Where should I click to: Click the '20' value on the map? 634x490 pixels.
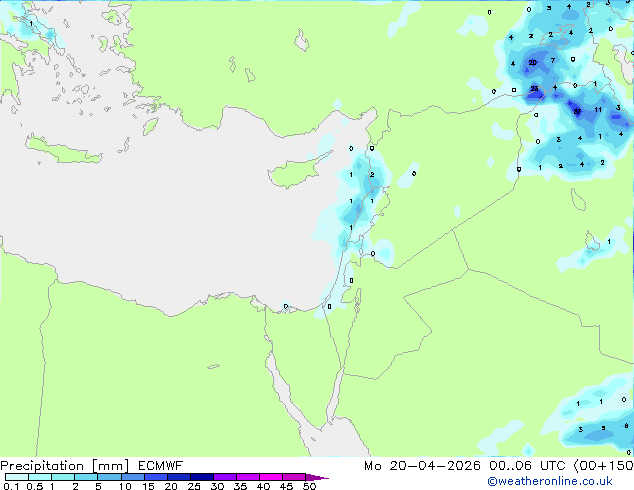[x=533, y=62]
